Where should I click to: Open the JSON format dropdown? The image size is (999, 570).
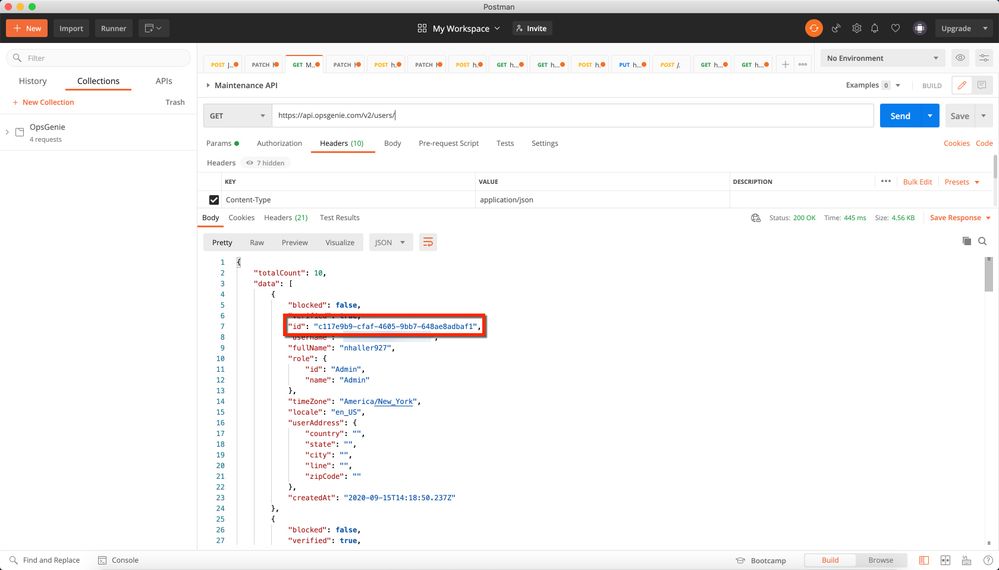pos(391,242)
